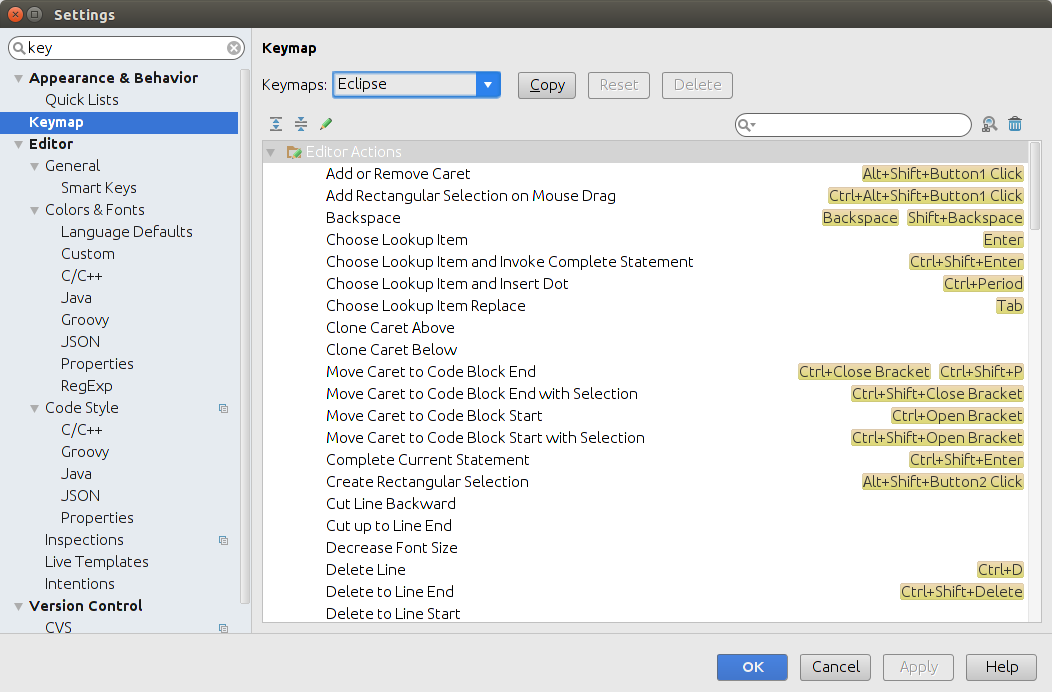Screen dimensions: 1052x692
Task: Select the Backspace action row
Action: [363, 218]
